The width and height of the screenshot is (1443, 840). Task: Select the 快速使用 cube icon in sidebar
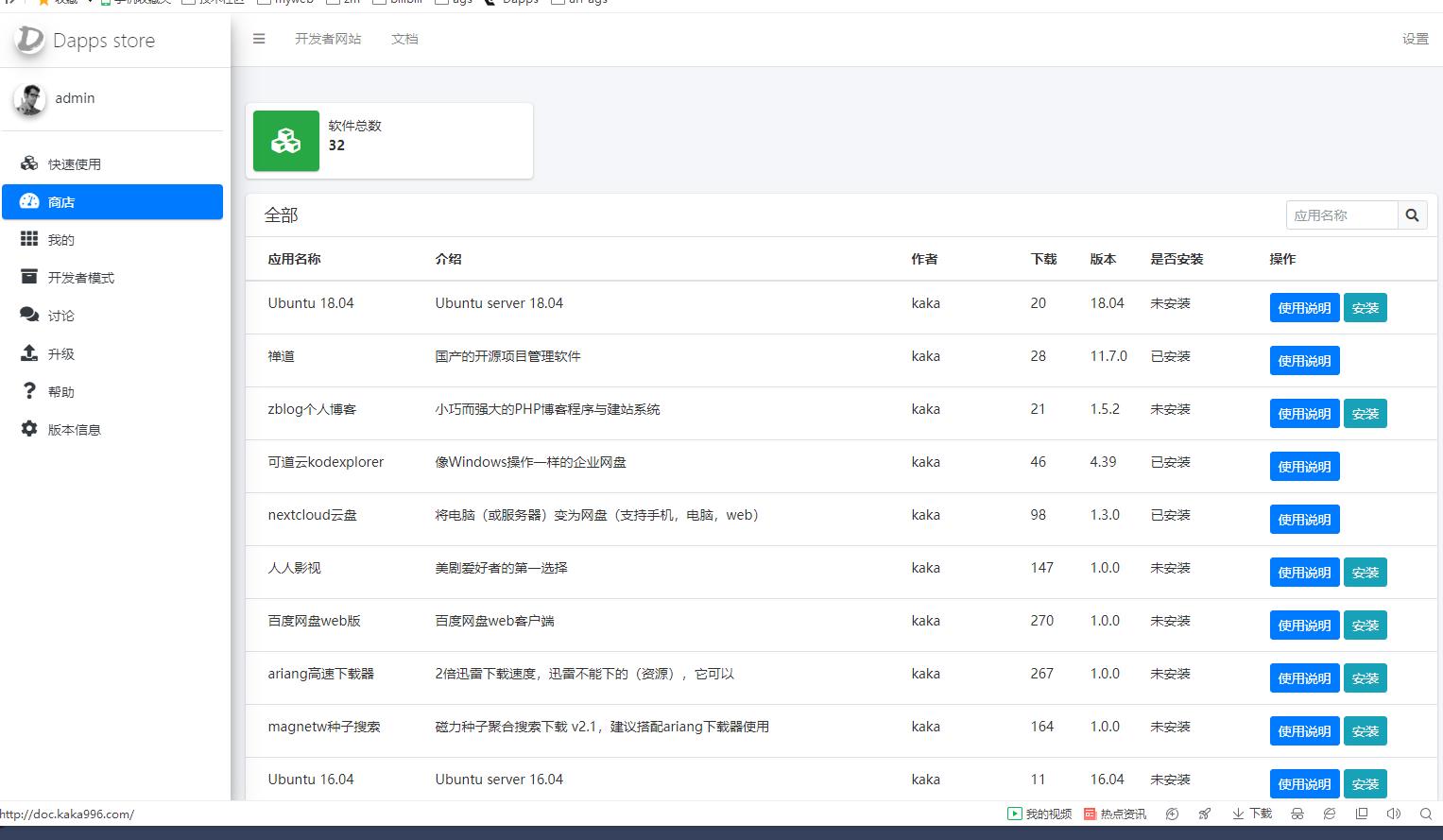[x=28, y=163]
